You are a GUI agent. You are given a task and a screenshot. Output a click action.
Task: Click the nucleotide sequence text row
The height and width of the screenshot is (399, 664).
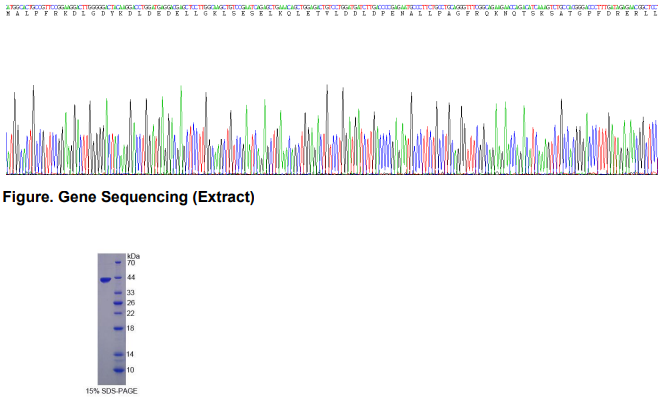pyautogui.click(x=332, y=7)
